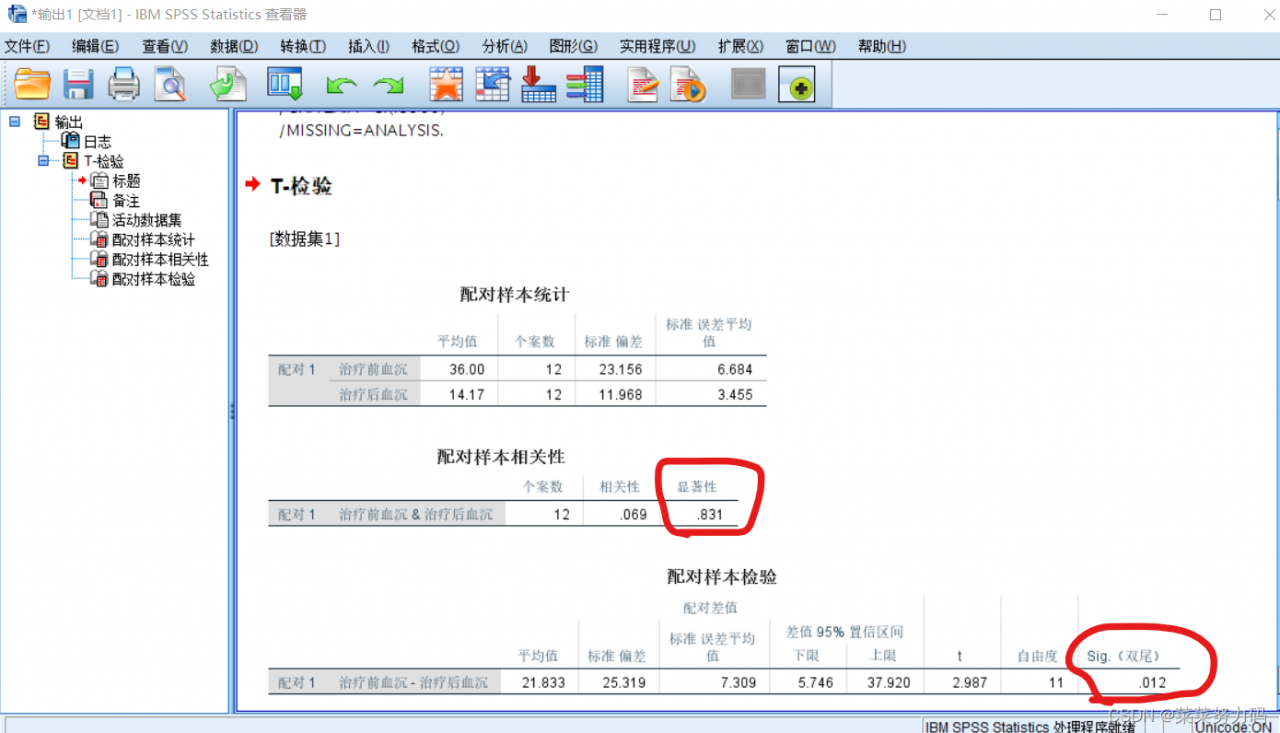Open the 数据(D) menu
The height and width of the screenshot is (733, 1280).
pyautogui.click(x=234, y=47)
